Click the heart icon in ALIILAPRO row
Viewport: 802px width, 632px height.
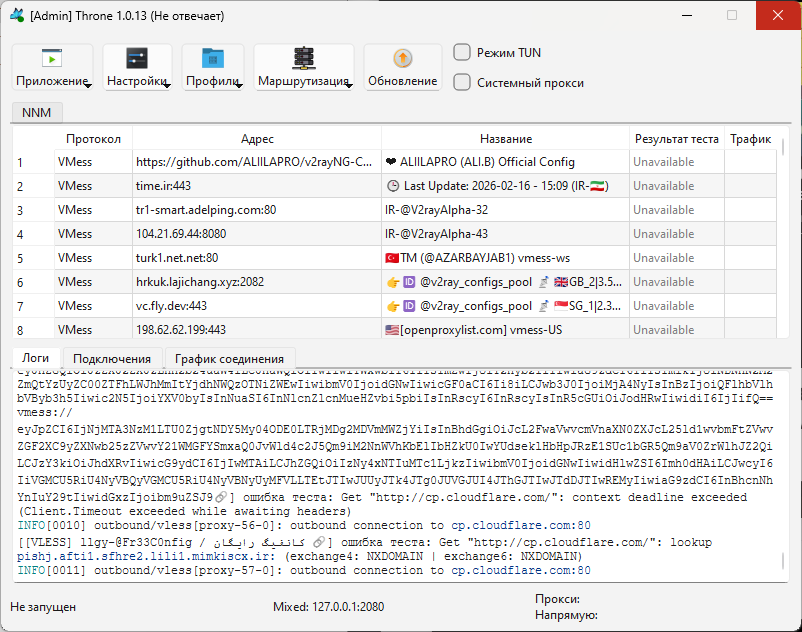(390, 162)
